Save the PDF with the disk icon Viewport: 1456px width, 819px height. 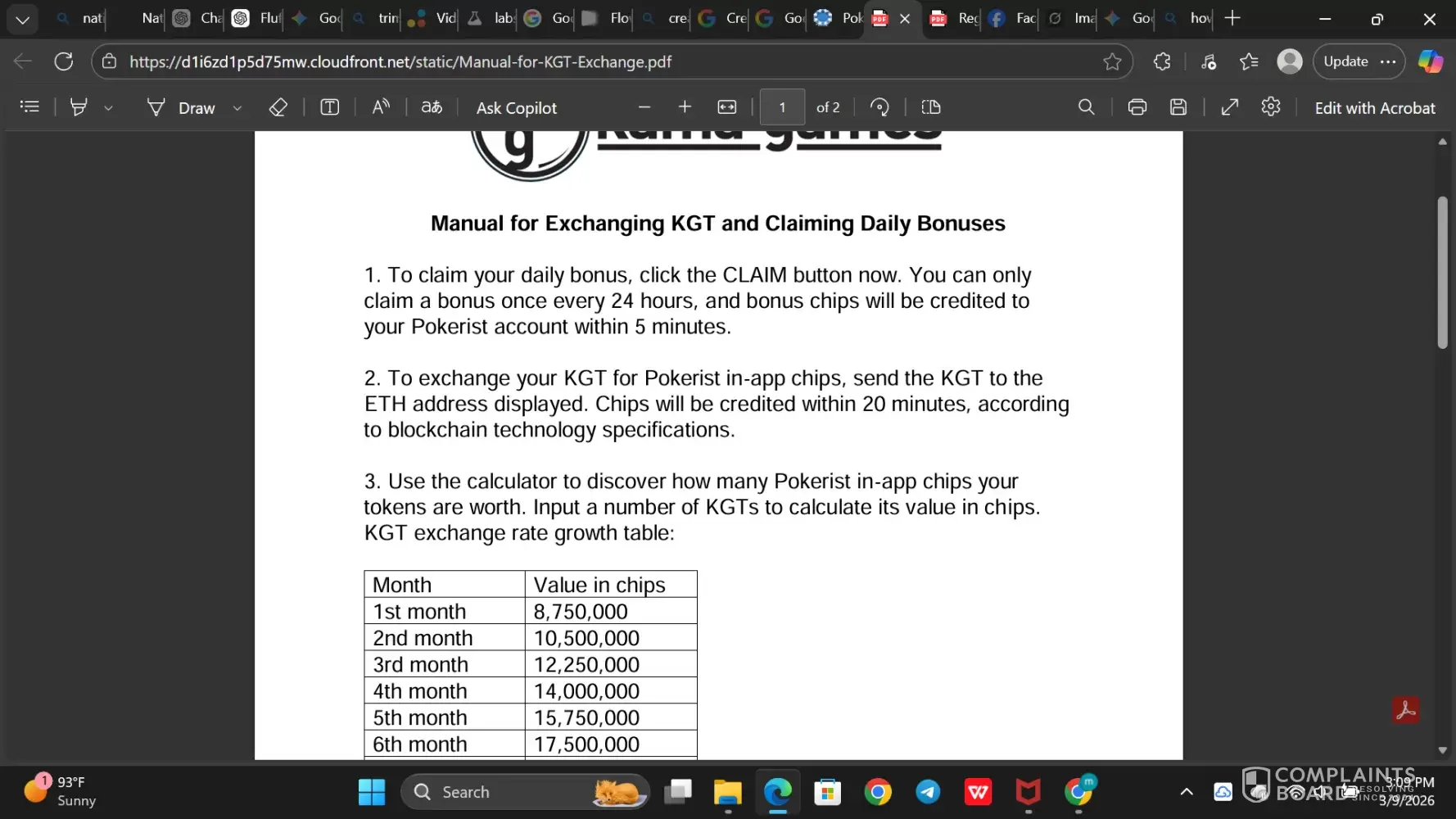tap(1178, 107)
